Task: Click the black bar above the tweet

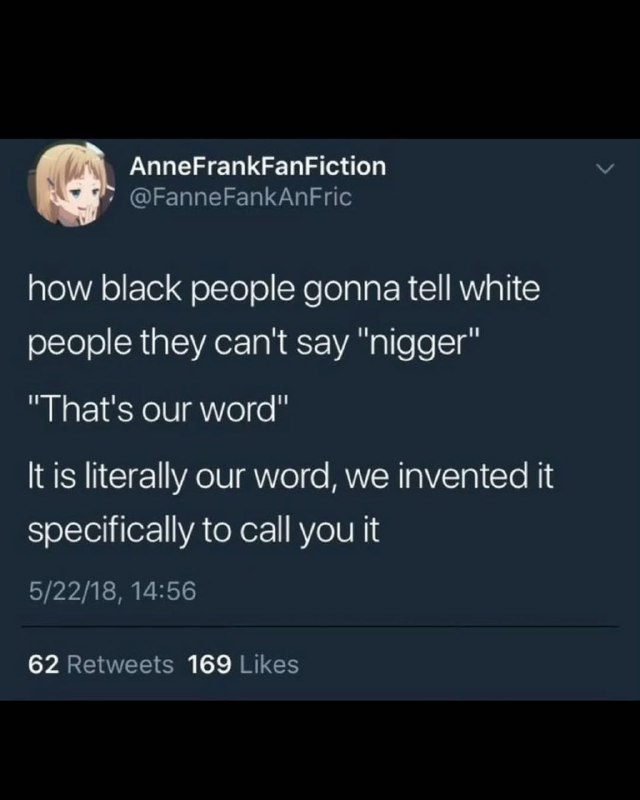Action: coord(320,69)
